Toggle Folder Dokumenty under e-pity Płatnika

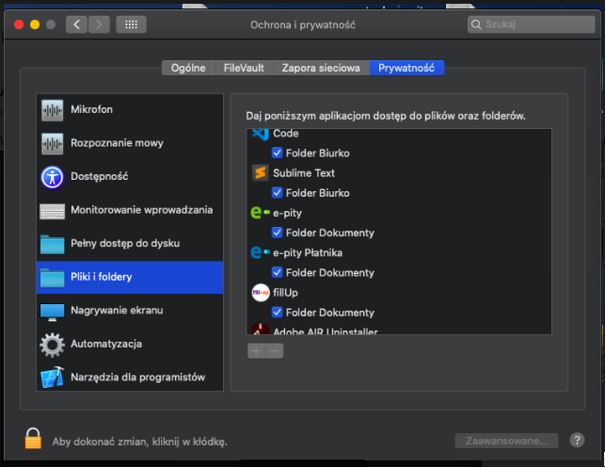coord(278,273)
